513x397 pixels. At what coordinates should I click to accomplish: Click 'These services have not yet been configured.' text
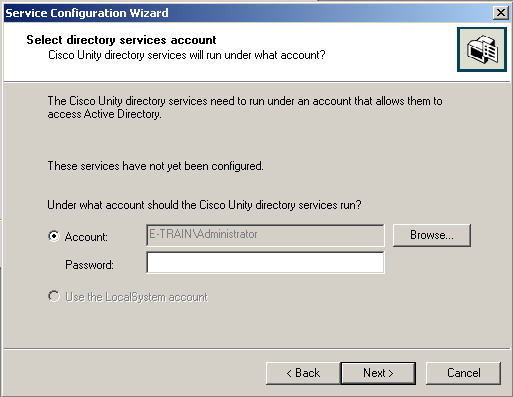tap(155, 166)
